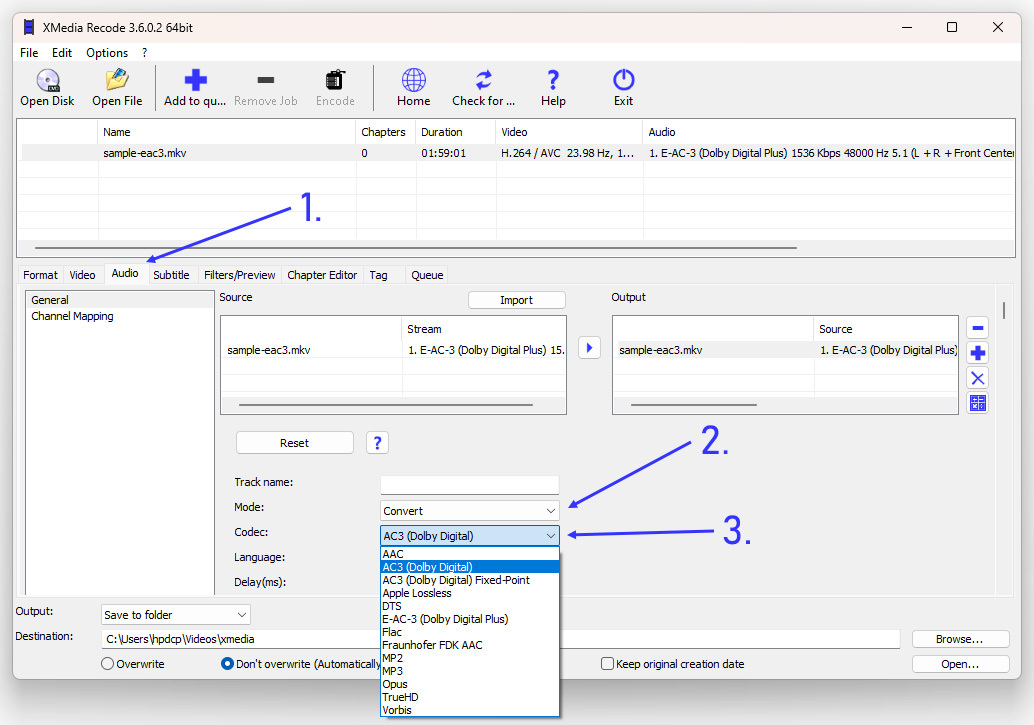
Task: Click the Open Disk toolbar icon
Action: [47, 80]
